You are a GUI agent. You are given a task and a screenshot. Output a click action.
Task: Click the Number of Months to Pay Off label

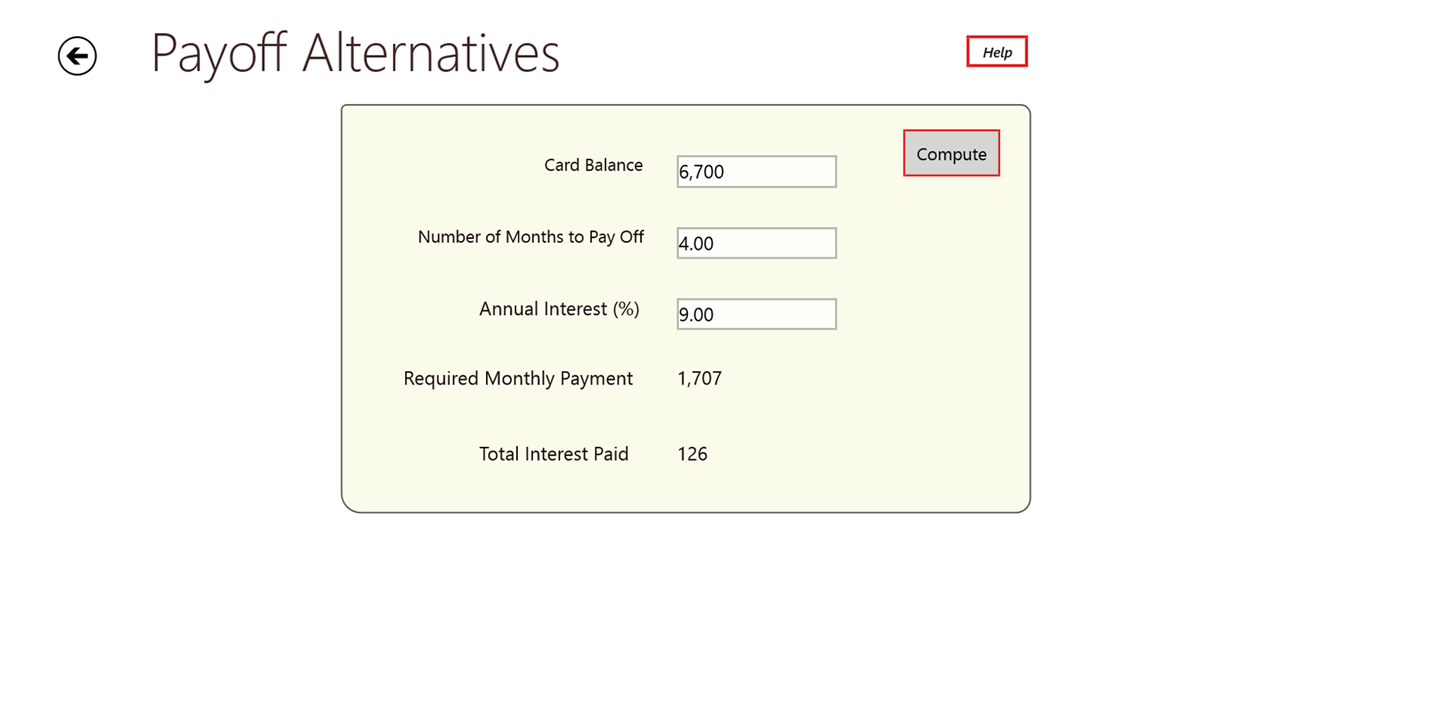(x=530, y=237)
